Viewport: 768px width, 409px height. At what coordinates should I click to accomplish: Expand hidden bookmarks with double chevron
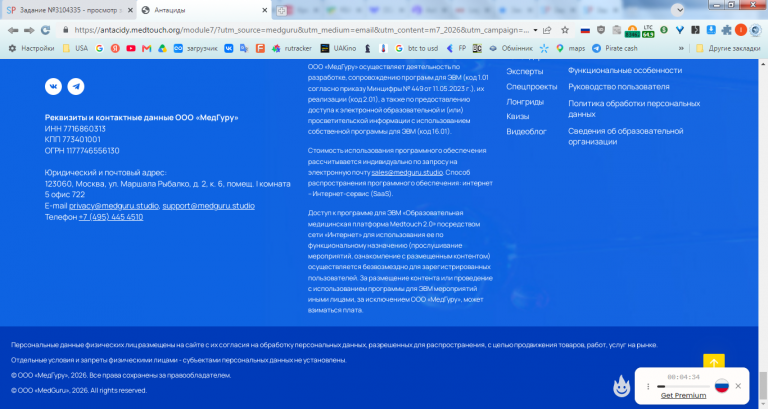[681, 48]
